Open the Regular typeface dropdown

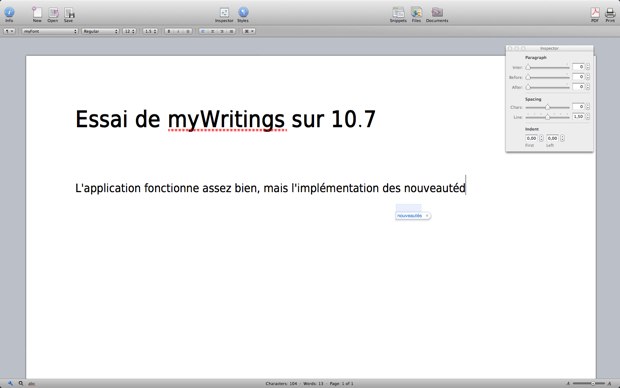(100, 31)
